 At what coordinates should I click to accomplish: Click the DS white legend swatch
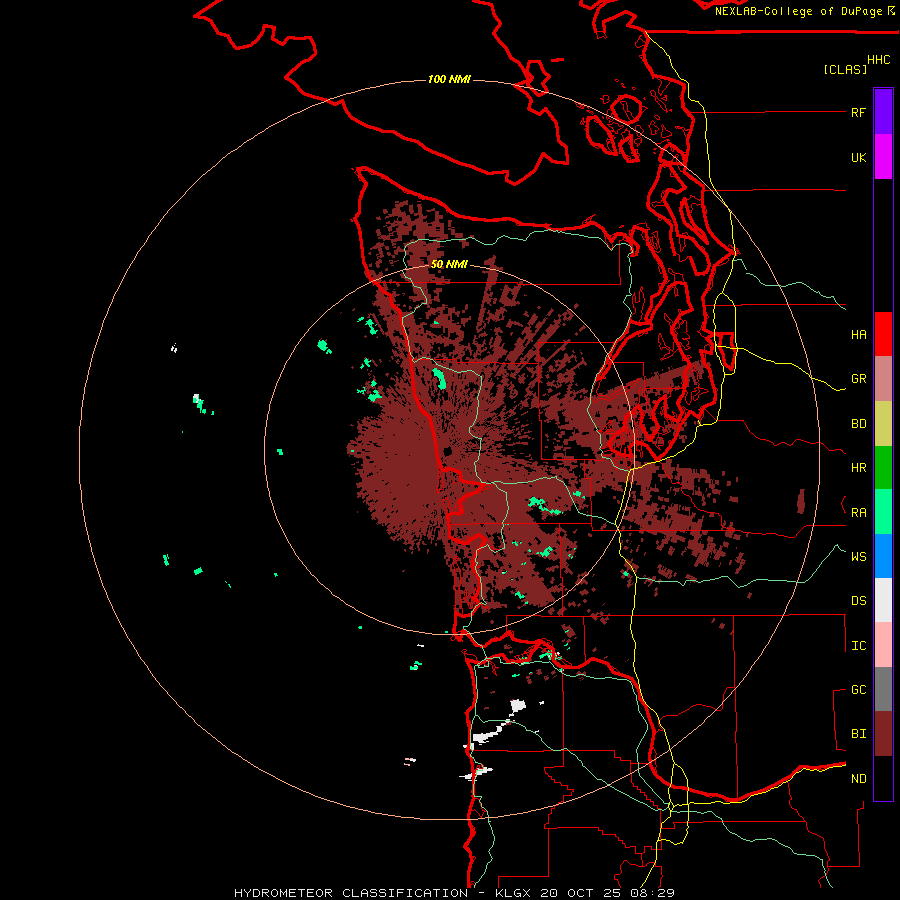pyautogui.click(x=883, y=600)
